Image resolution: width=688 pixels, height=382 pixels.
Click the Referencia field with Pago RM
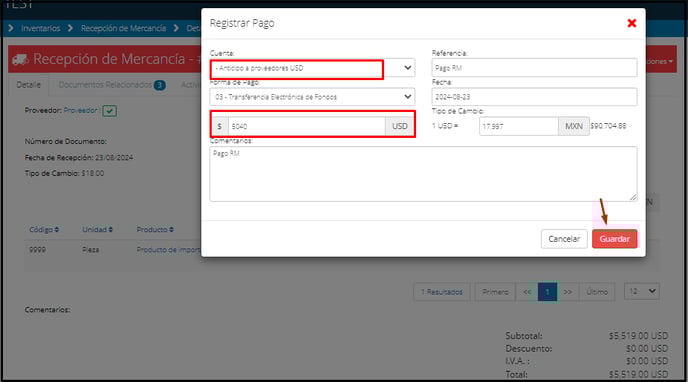534,68
